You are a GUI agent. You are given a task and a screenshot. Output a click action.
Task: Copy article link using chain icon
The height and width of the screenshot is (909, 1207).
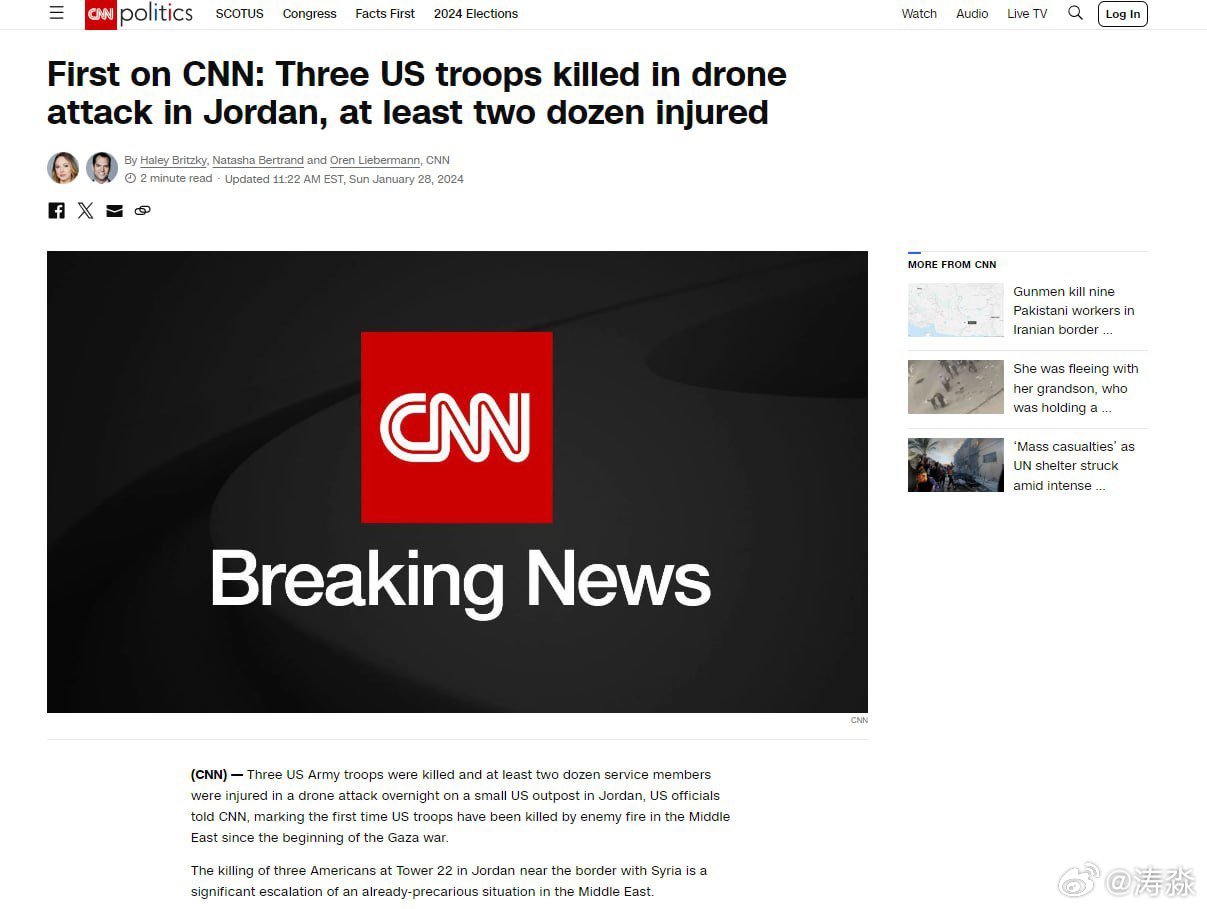pyautogui.click(x=143, y=210)
